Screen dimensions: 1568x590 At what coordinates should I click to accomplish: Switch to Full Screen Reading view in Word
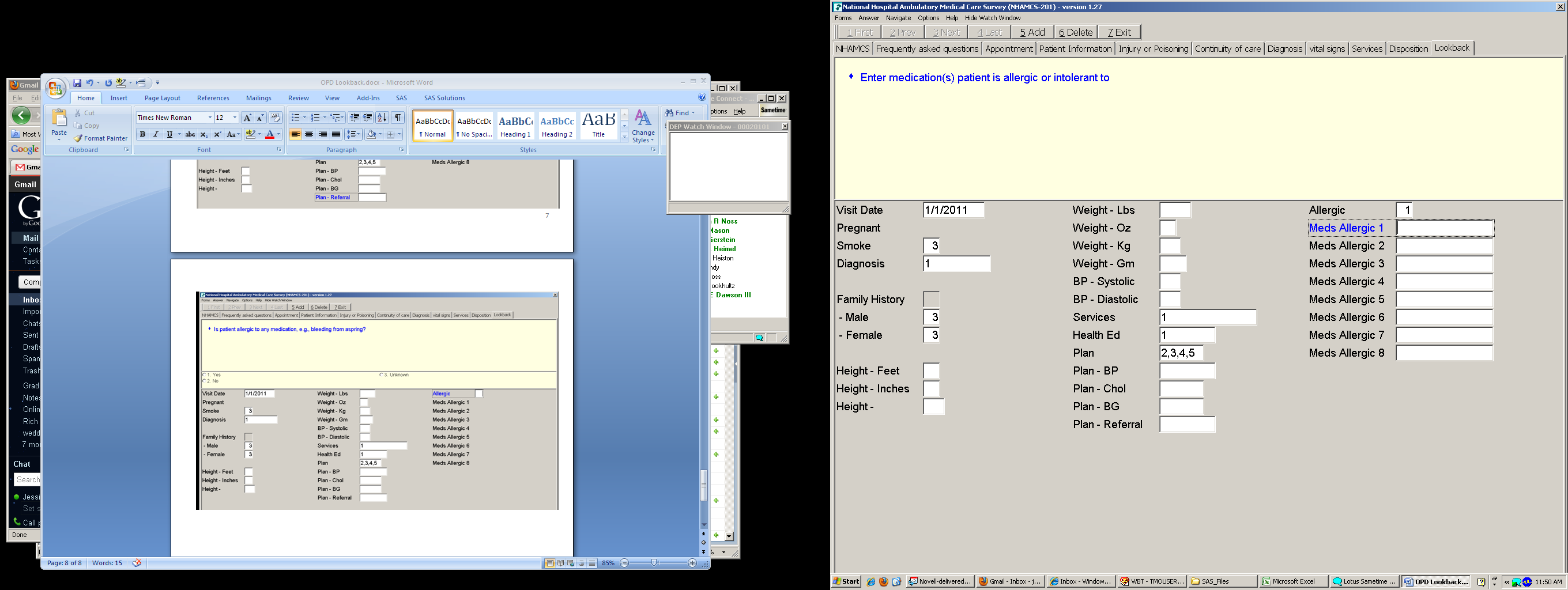[560, 563]
